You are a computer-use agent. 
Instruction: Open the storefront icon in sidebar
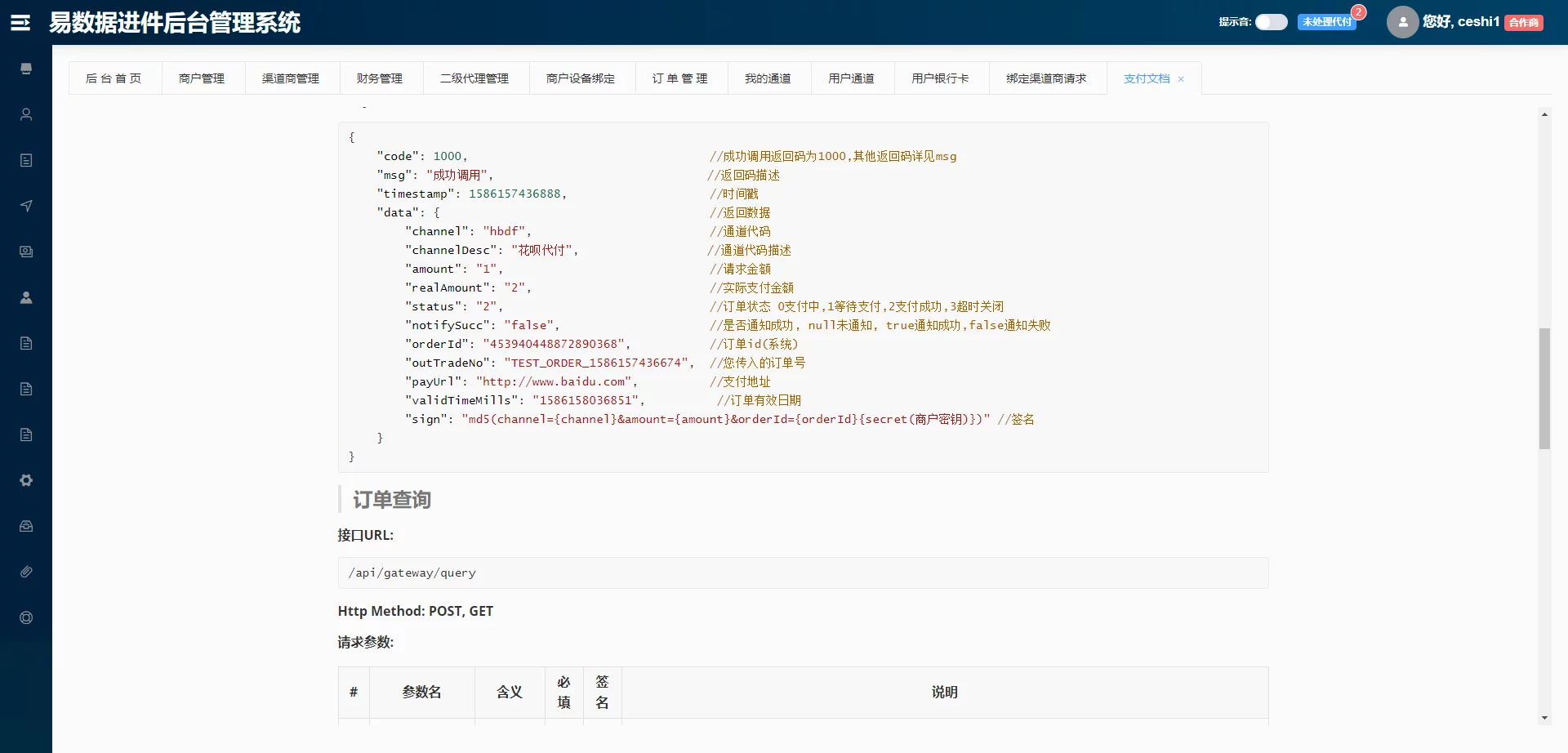pos(26,69)
